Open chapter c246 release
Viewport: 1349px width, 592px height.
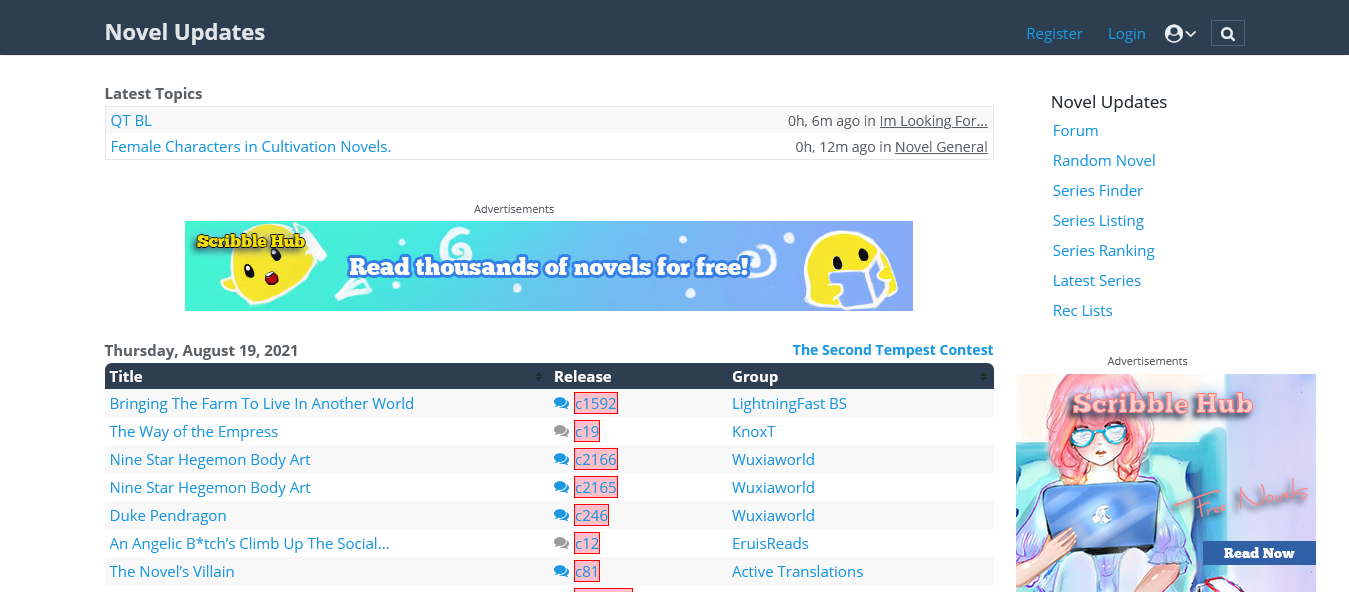591,516
